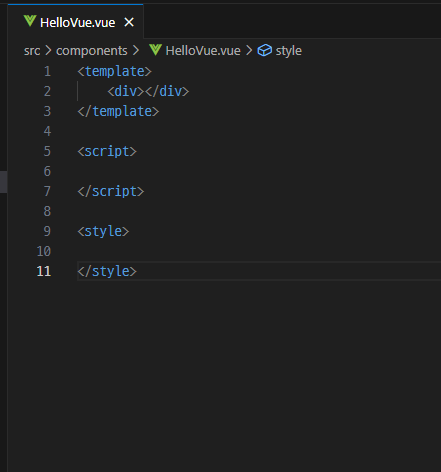
Task: Open the src breadcrumb segment
Action: pos(32,51)
